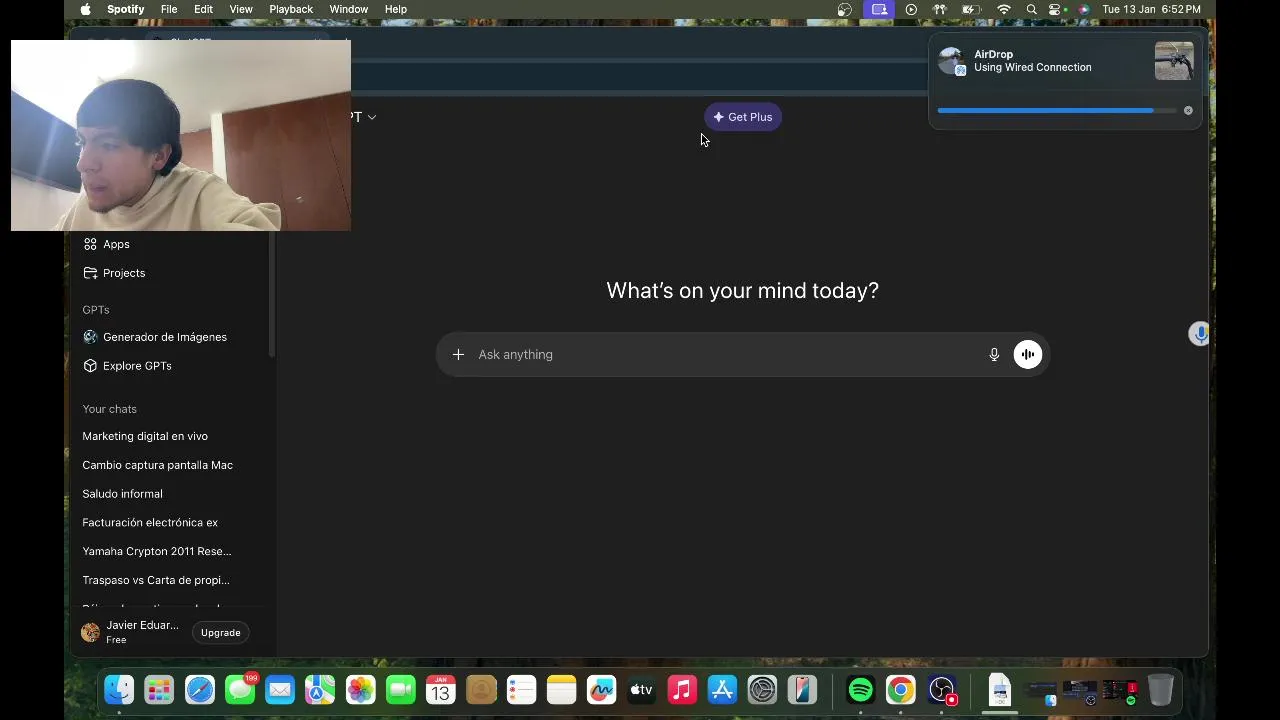This screenshot has height=720, width=1280.
Task: Open Photos from the Dock
Action: click(x=360, y=690)
